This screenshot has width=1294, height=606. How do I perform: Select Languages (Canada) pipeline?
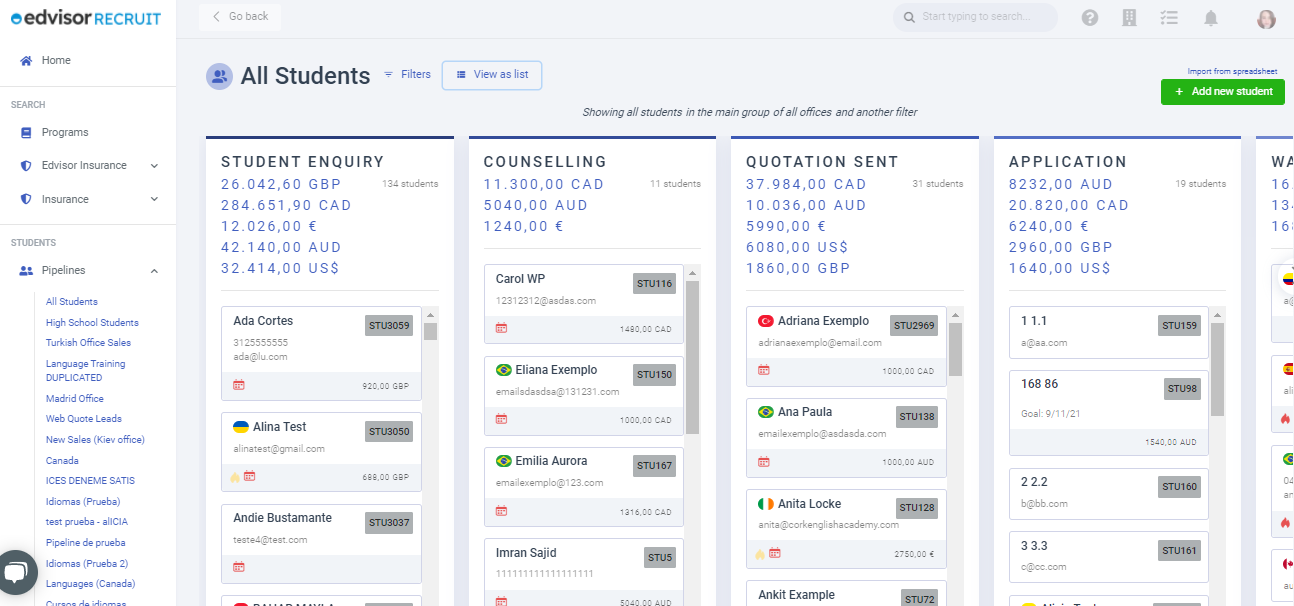90,584
